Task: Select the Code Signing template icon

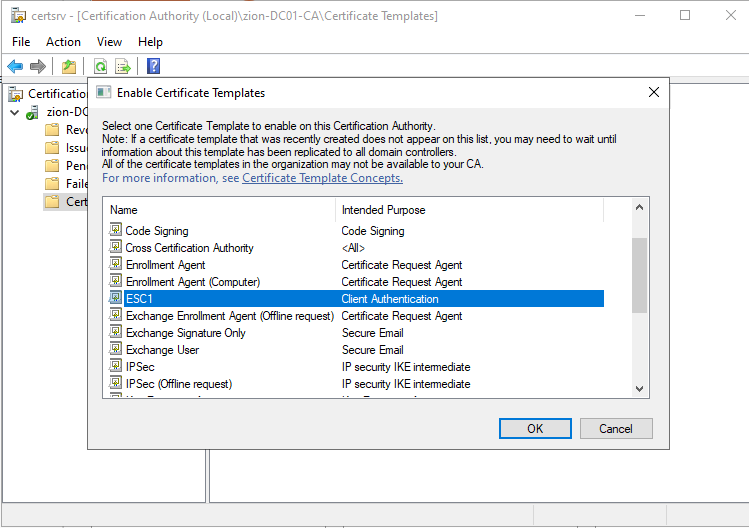Action: 116,231
